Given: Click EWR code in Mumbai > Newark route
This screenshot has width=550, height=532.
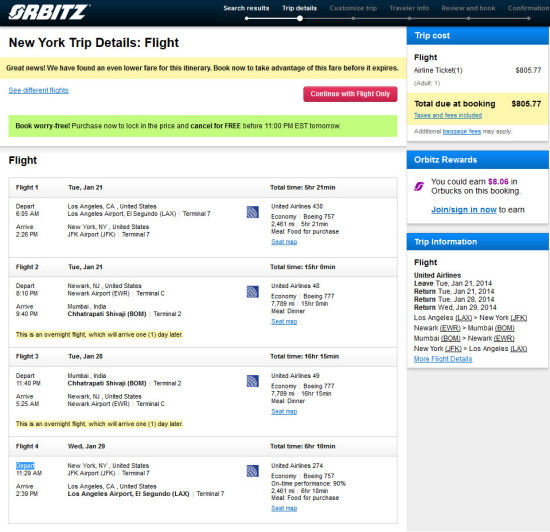Looking at the screenshot, I should click(x=504, y=338).
